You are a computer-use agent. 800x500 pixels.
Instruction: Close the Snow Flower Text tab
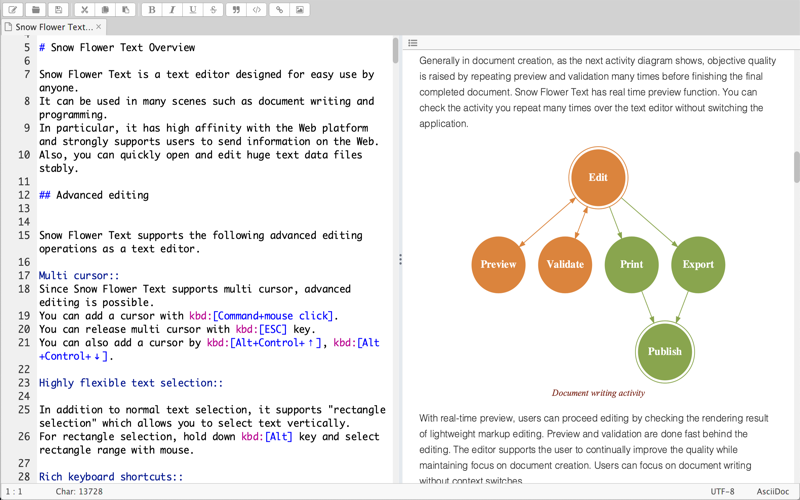pyautogui.click(x=99, y=27)
